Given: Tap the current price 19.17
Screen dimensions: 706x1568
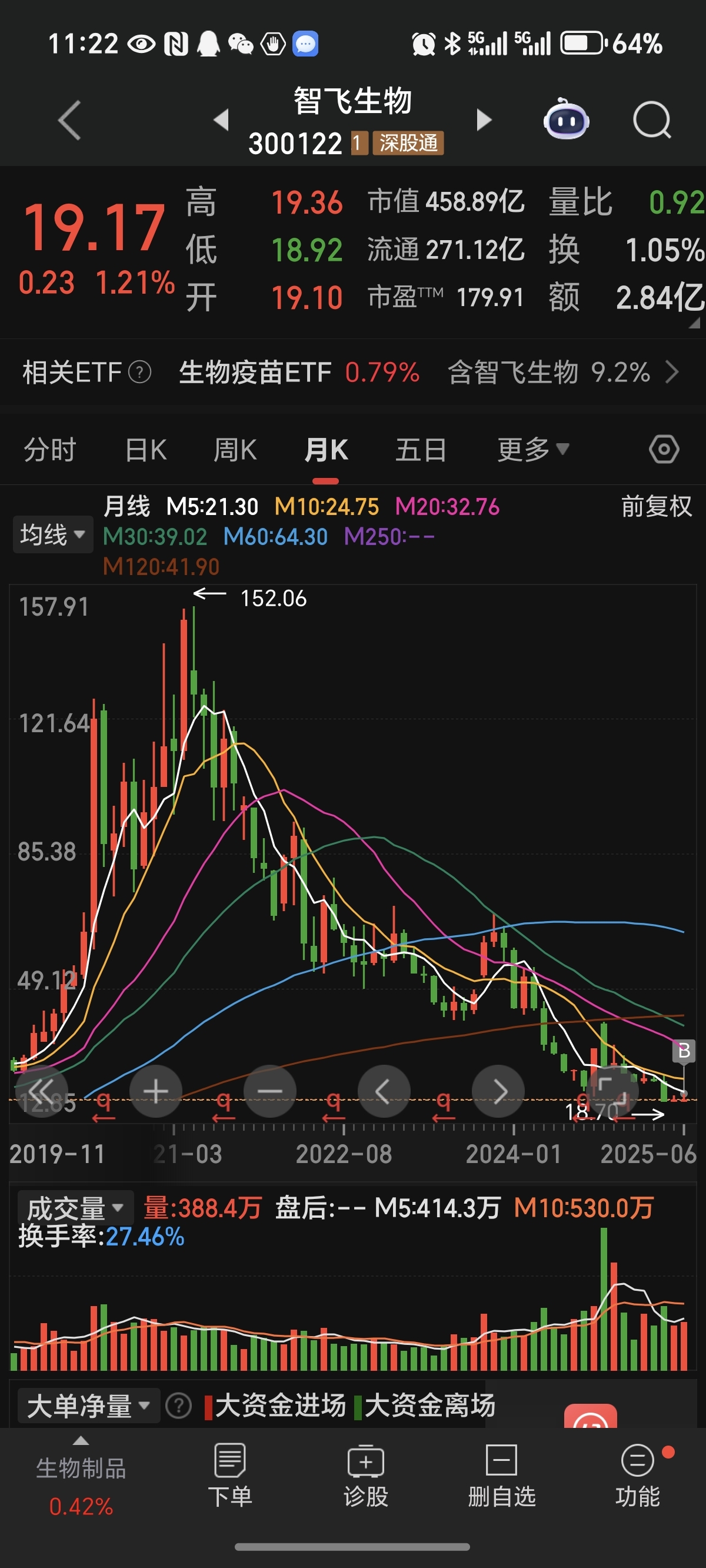Looking at the screenshot, I should [x=94, y=228].
